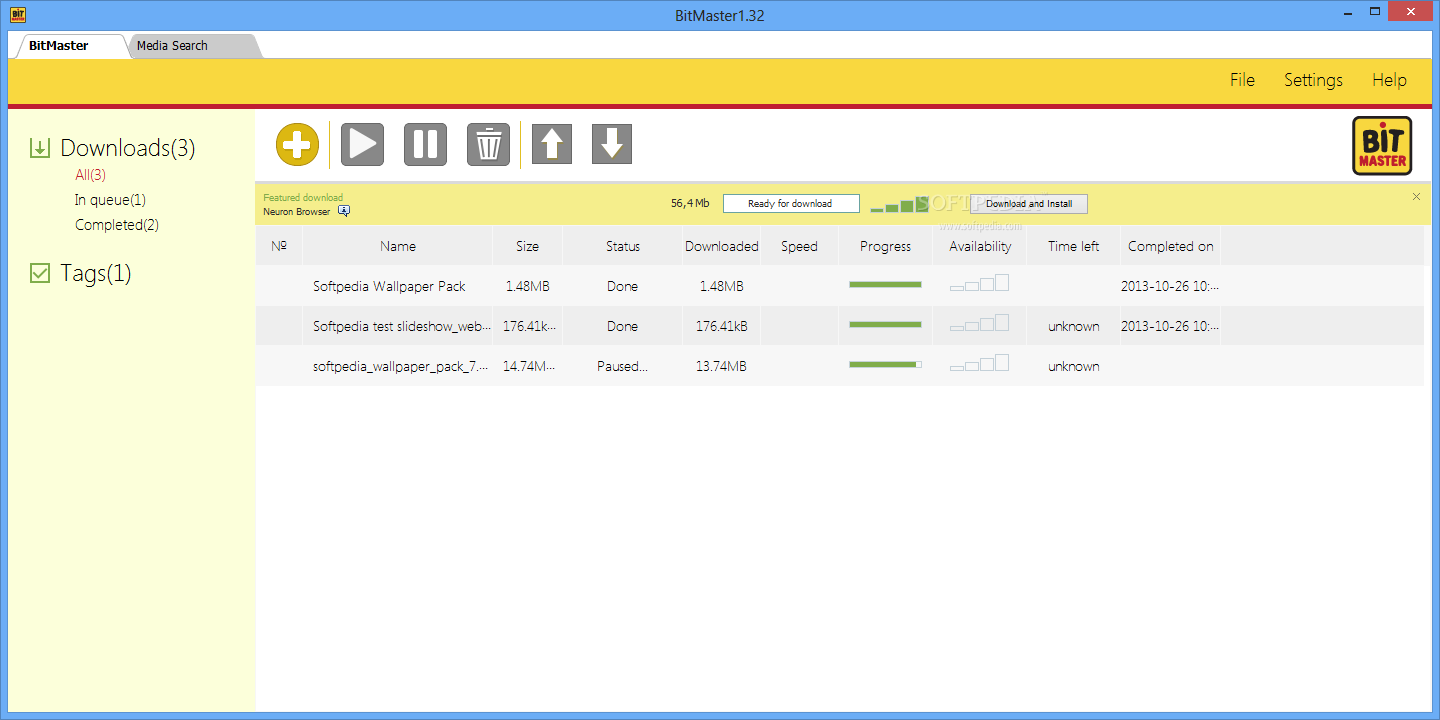Expand the Tags(1) category
The width and height of the screenshot is (1440, 720).
point(95,273)
